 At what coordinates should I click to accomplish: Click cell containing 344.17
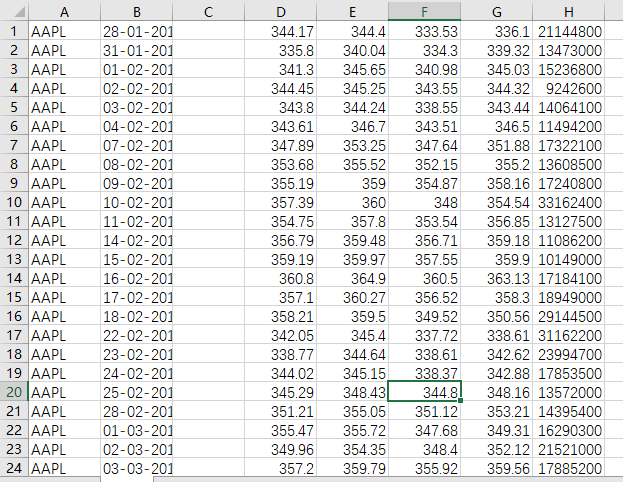click(281, 31)
